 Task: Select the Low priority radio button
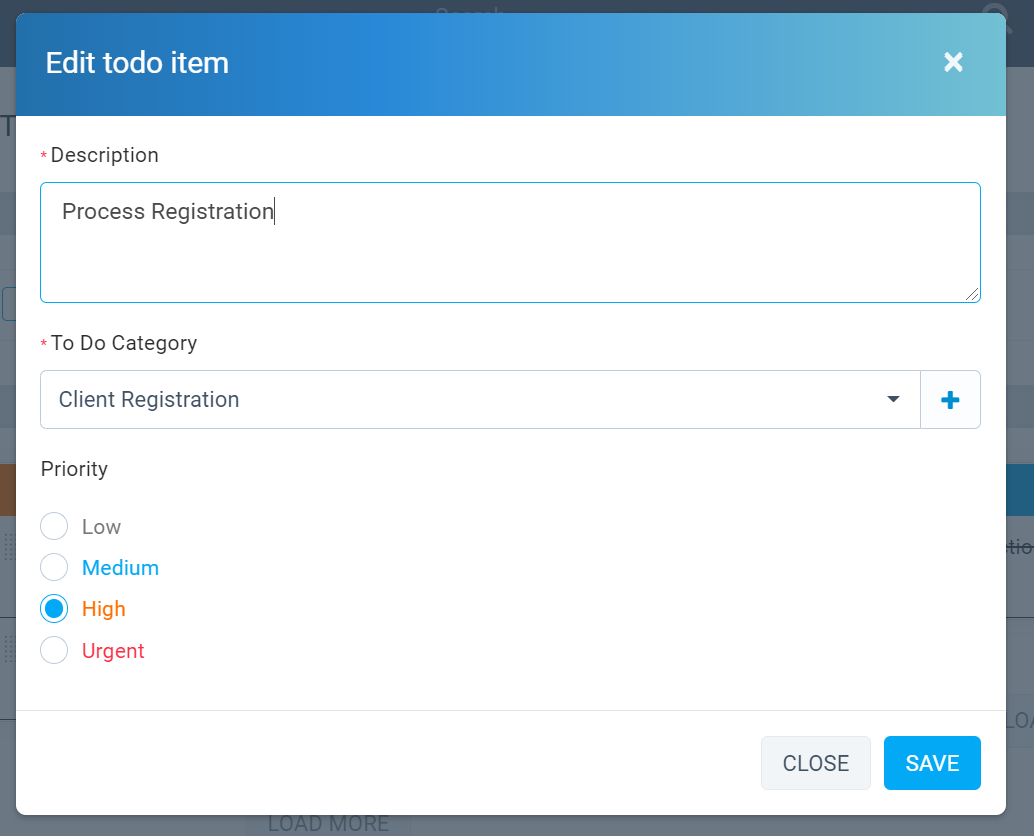[54, 527]
